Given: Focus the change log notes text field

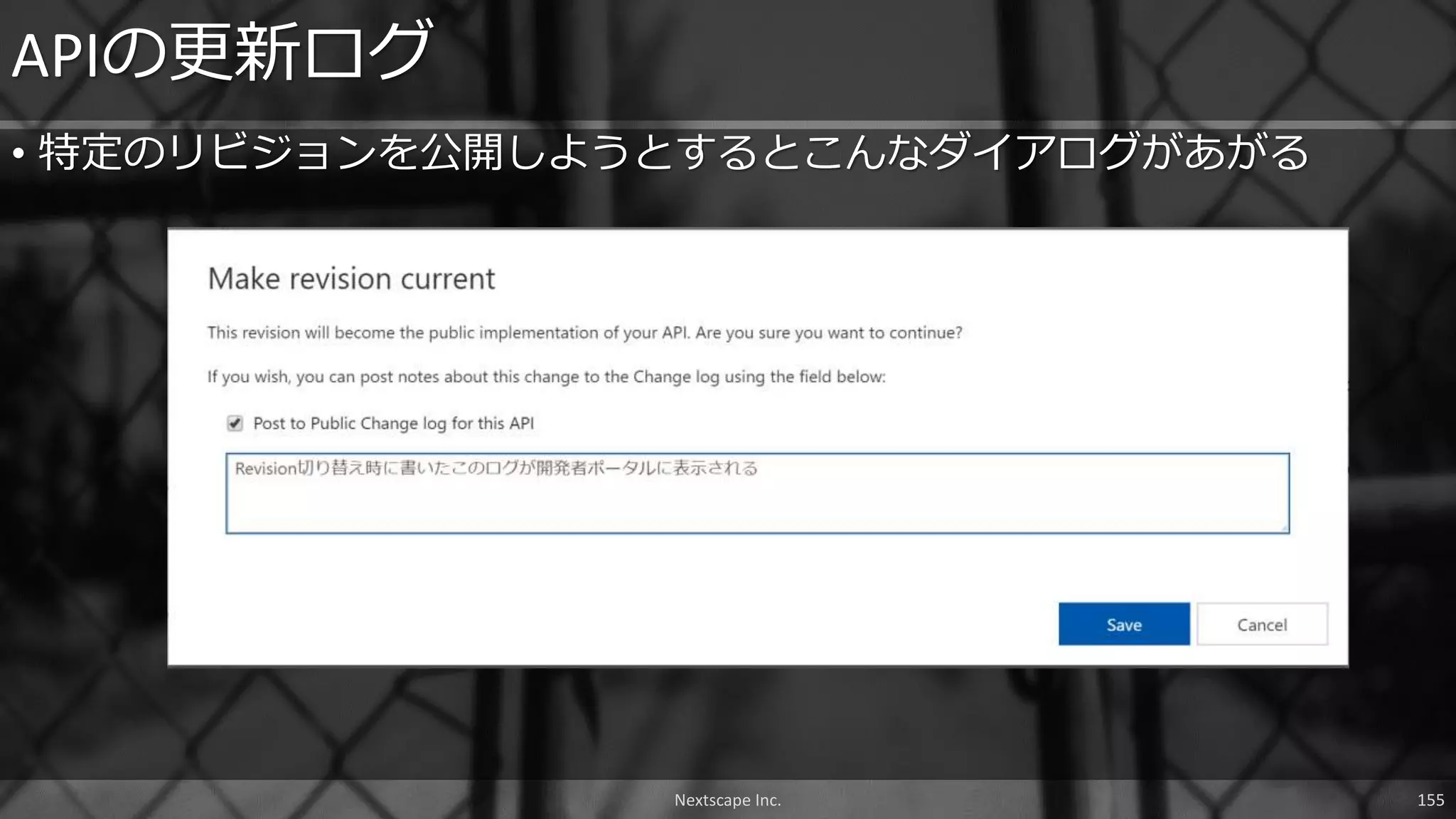Looking at the screenshot, I should [x=757, y=493].
